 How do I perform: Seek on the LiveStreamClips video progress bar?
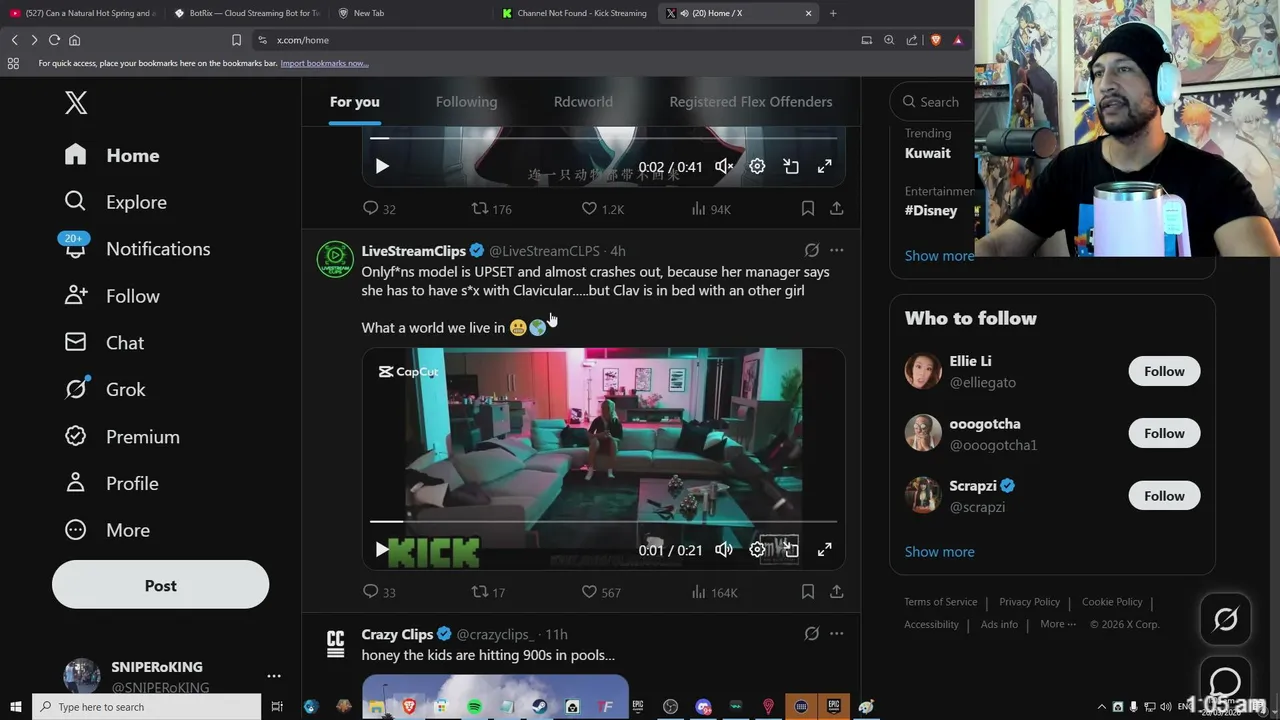tap(603, 521)
